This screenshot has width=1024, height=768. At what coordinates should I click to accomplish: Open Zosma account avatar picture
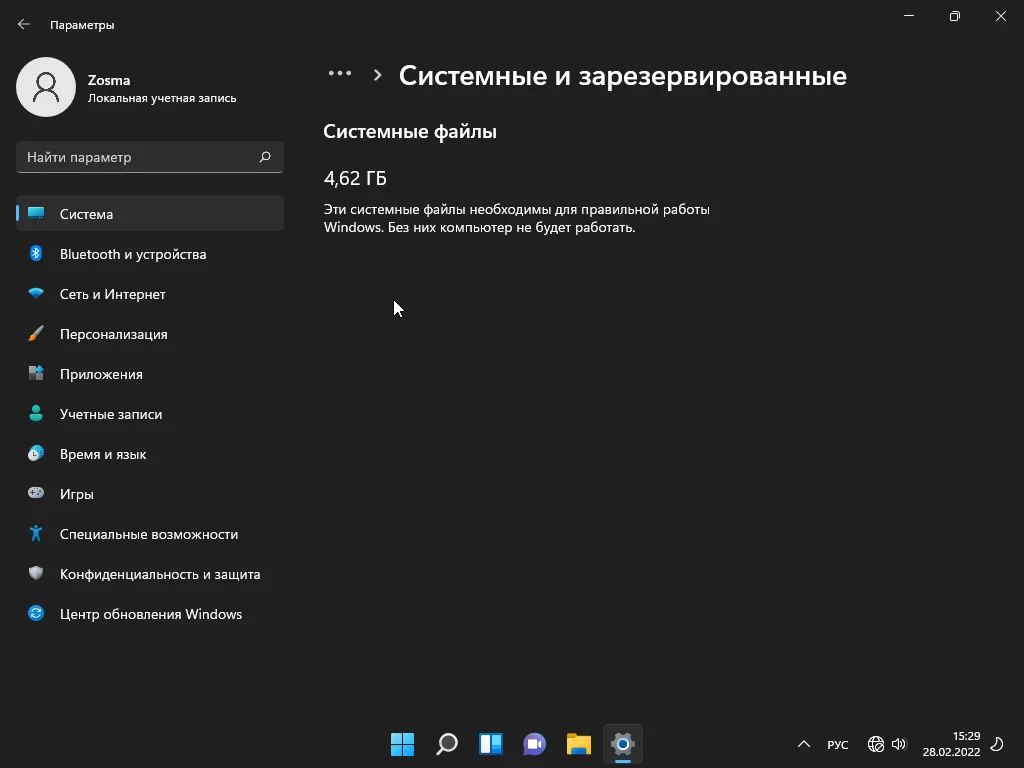pos(46,87)
